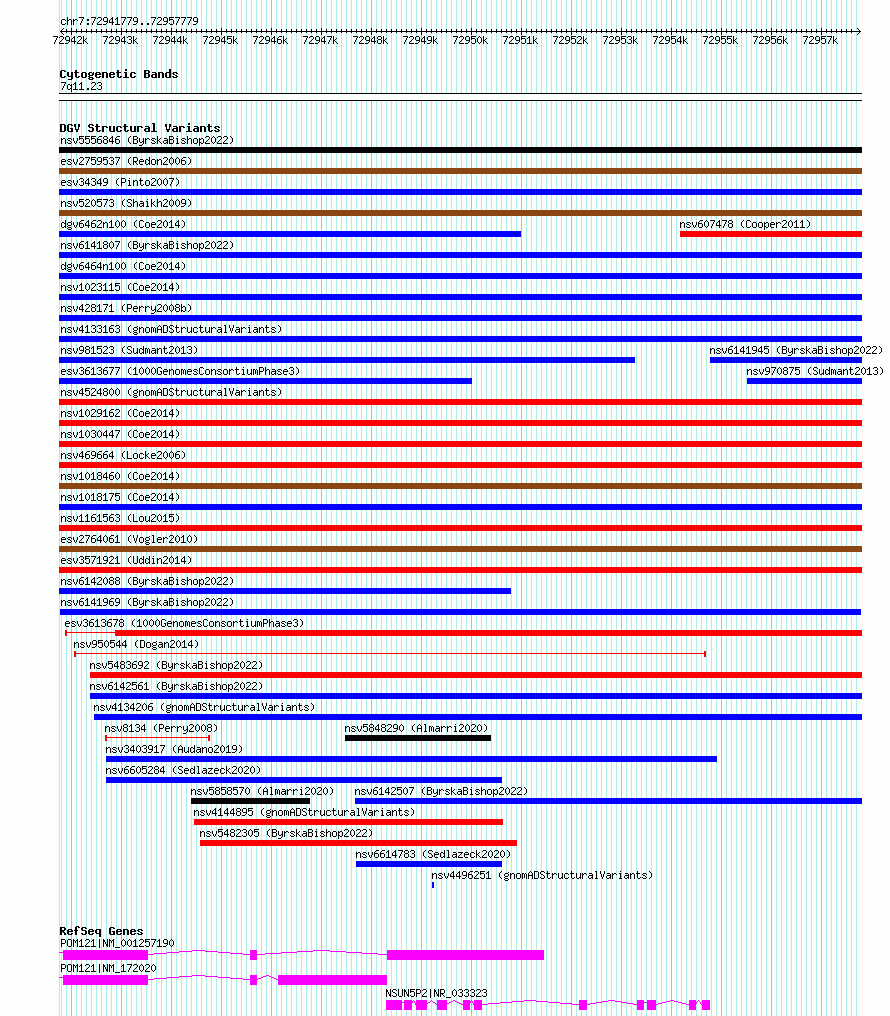Click the nsv1029162 (Coe2014) label
Screen dimensions: 890x1016
pyautogui.click(x=120, y=413)
